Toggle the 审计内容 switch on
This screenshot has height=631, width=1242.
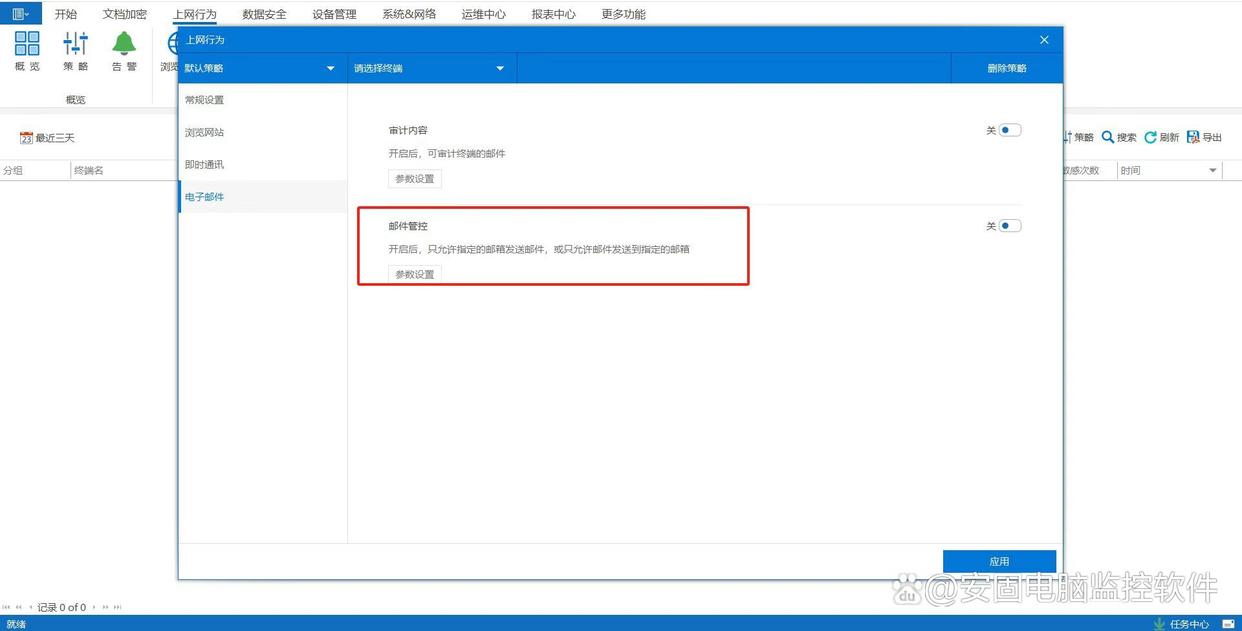[x=1010, y=130]
